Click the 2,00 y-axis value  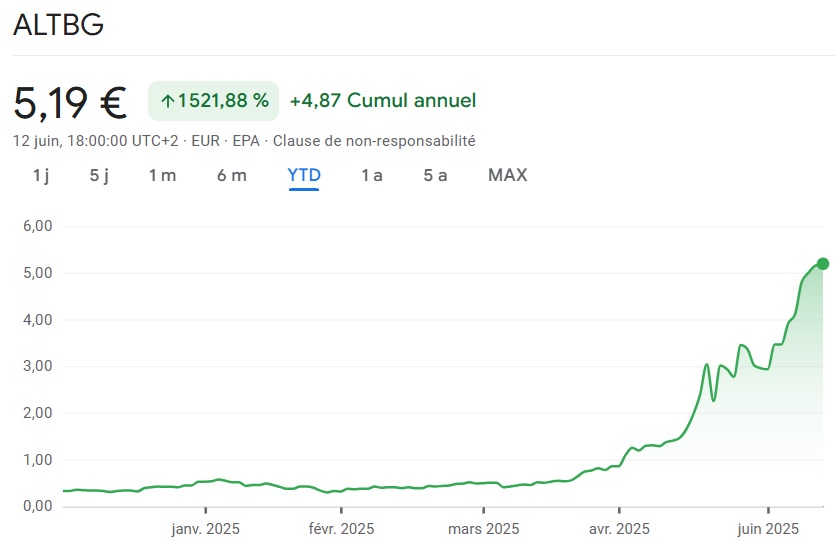click(38, 413)
